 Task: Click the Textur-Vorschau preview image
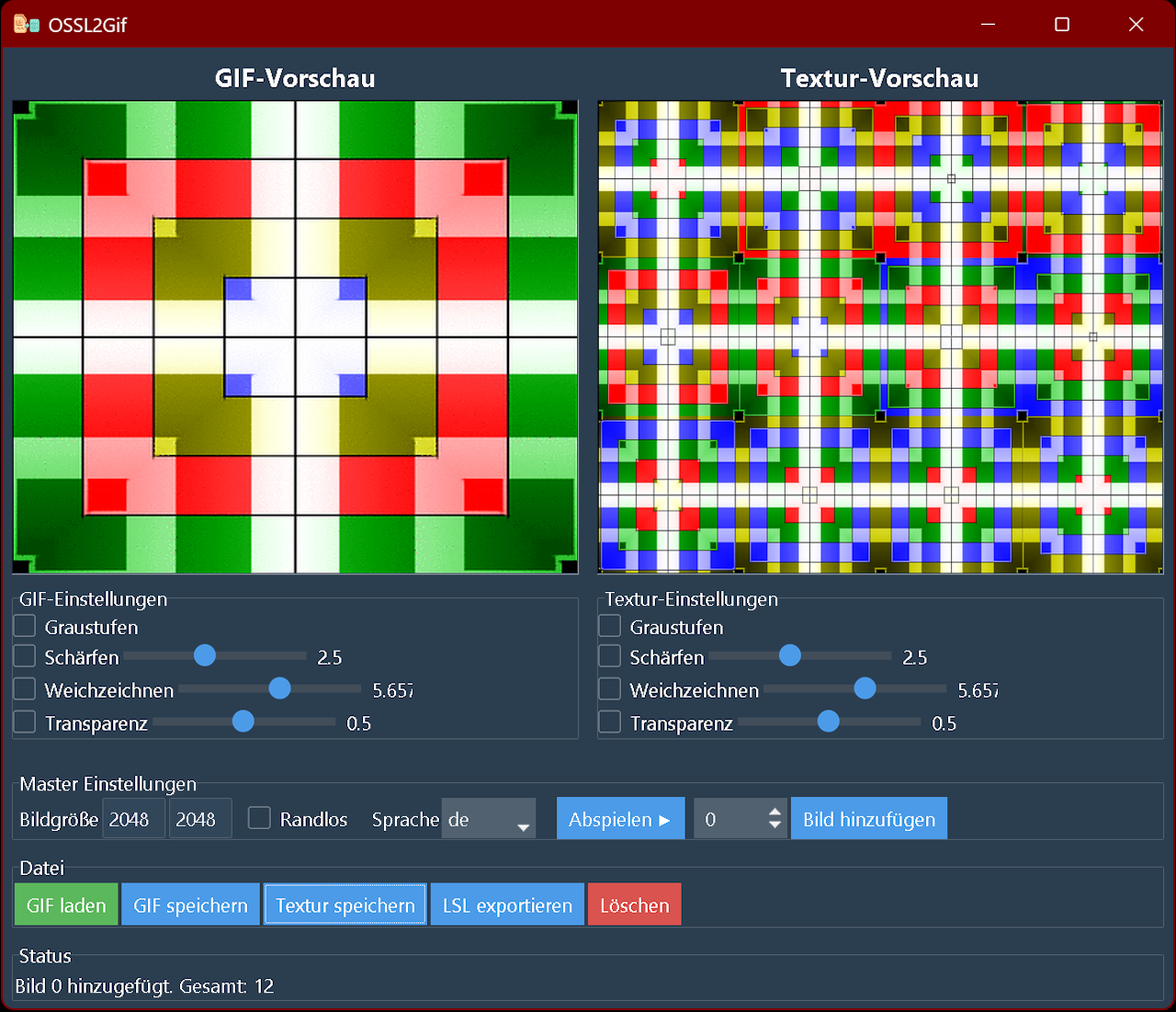click(x=880, y=337)
